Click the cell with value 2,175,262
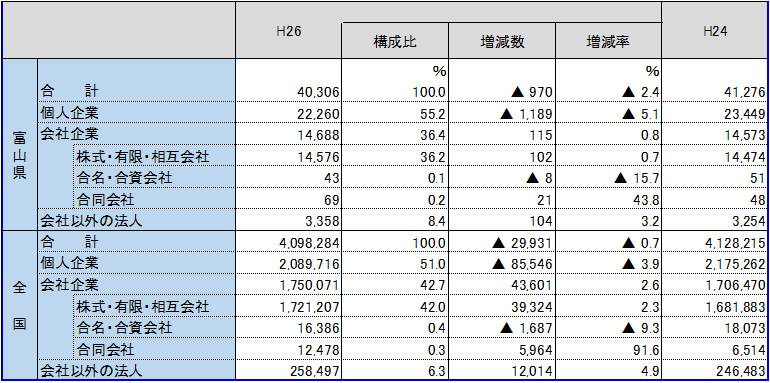Screen dimensions: 770x383 tap(715, 264)
